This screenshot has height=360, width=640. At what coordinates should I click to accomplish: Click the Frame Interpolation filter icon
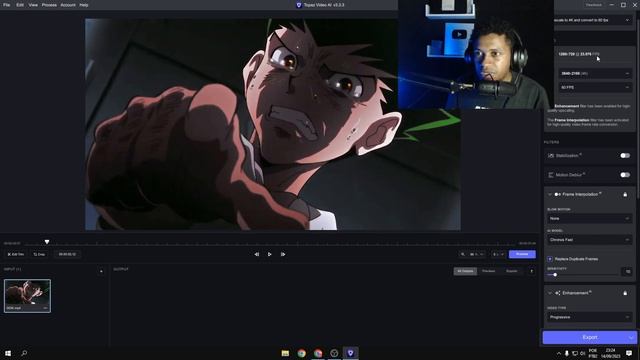(558, 194)
